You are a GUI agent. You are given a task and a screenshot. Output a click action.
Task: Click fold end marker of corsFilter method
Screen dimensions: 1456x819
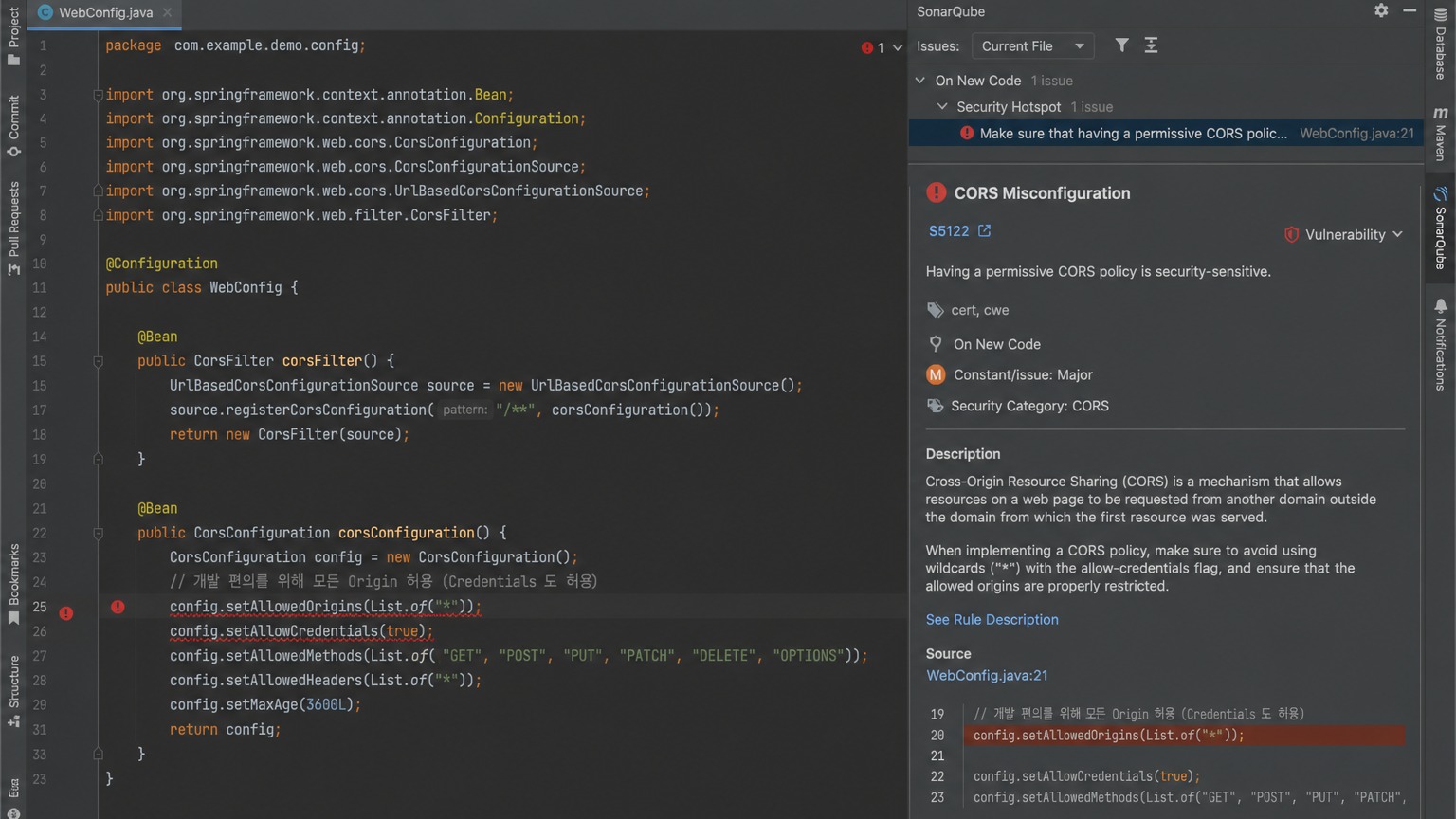tap(98, 459)
